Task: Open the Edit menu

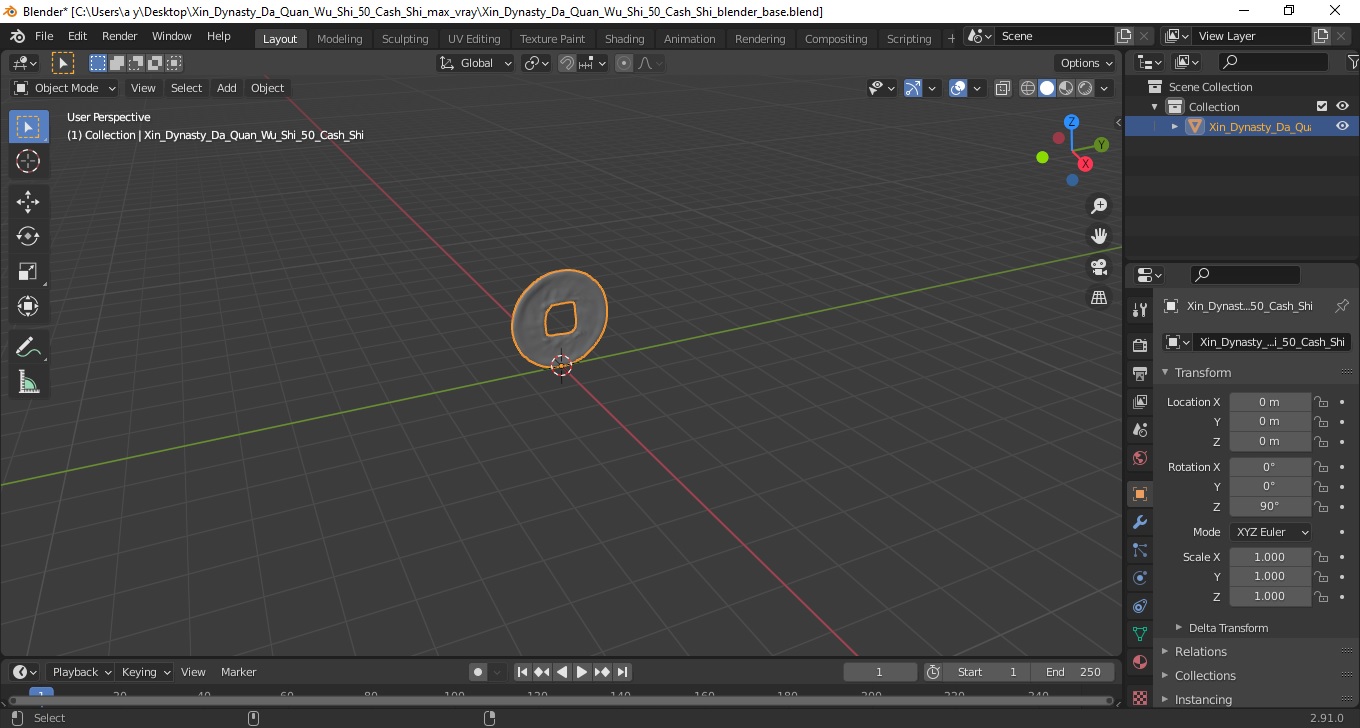Action: tap(77, 36)
